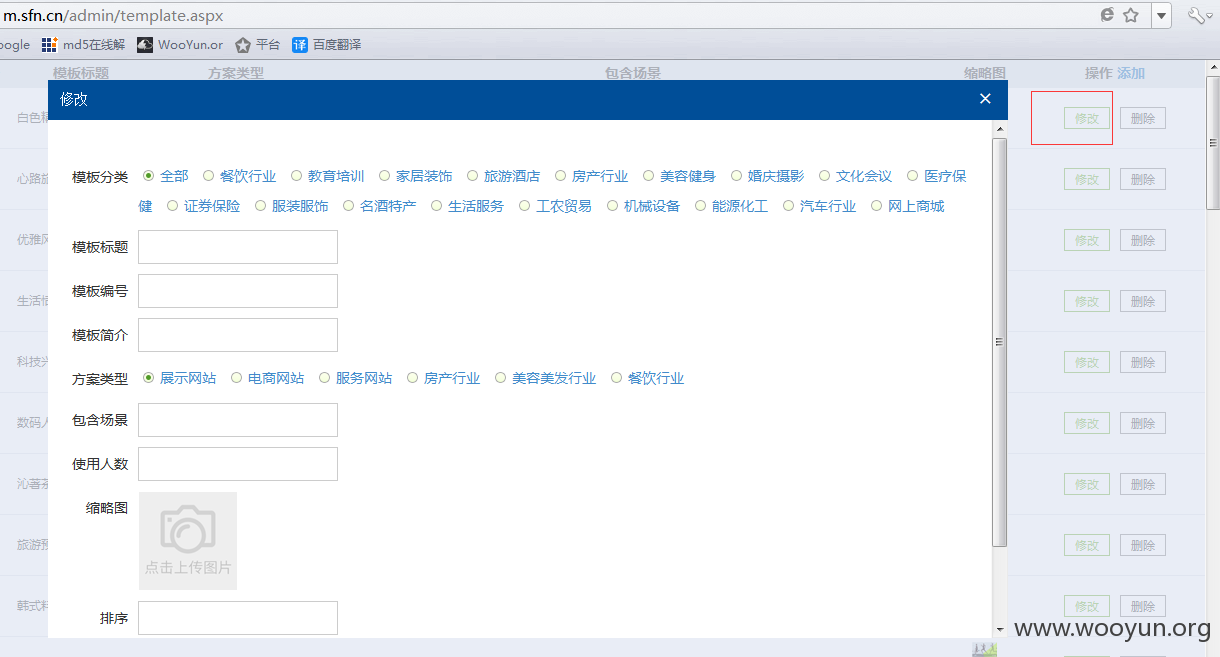Select 生活服务 category radio
Viewport: 1220px width, 657px height.
pos(437,206)
